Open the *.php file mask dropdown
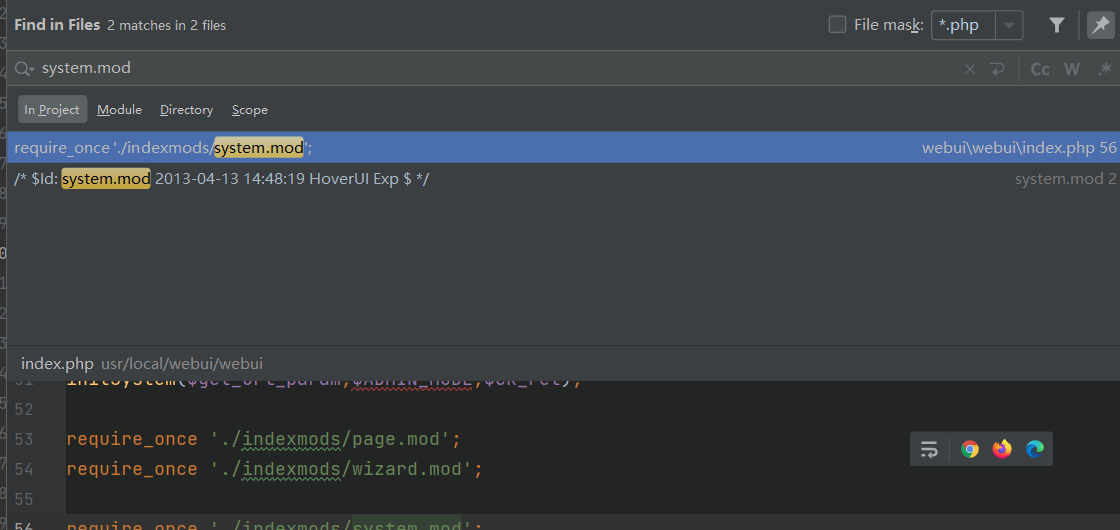Image resolution: width=1120 pixels, height=530 pixels. [x=1009, y=26]
